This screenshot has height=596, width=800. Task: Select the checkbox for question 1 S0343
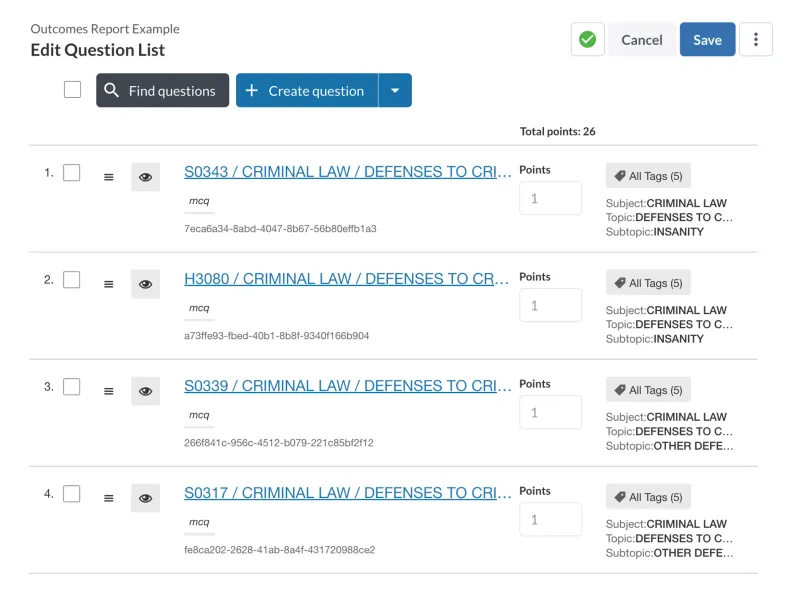(71, 172)
